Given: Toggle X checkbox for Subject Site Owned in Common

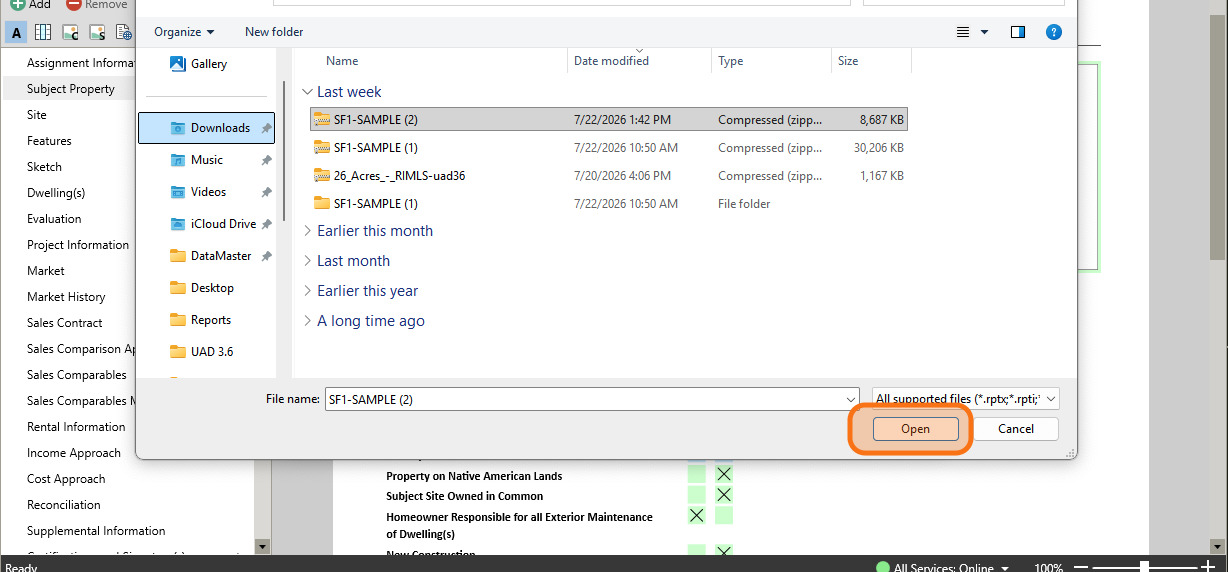Looking at the screenshot, I should 724,495.
